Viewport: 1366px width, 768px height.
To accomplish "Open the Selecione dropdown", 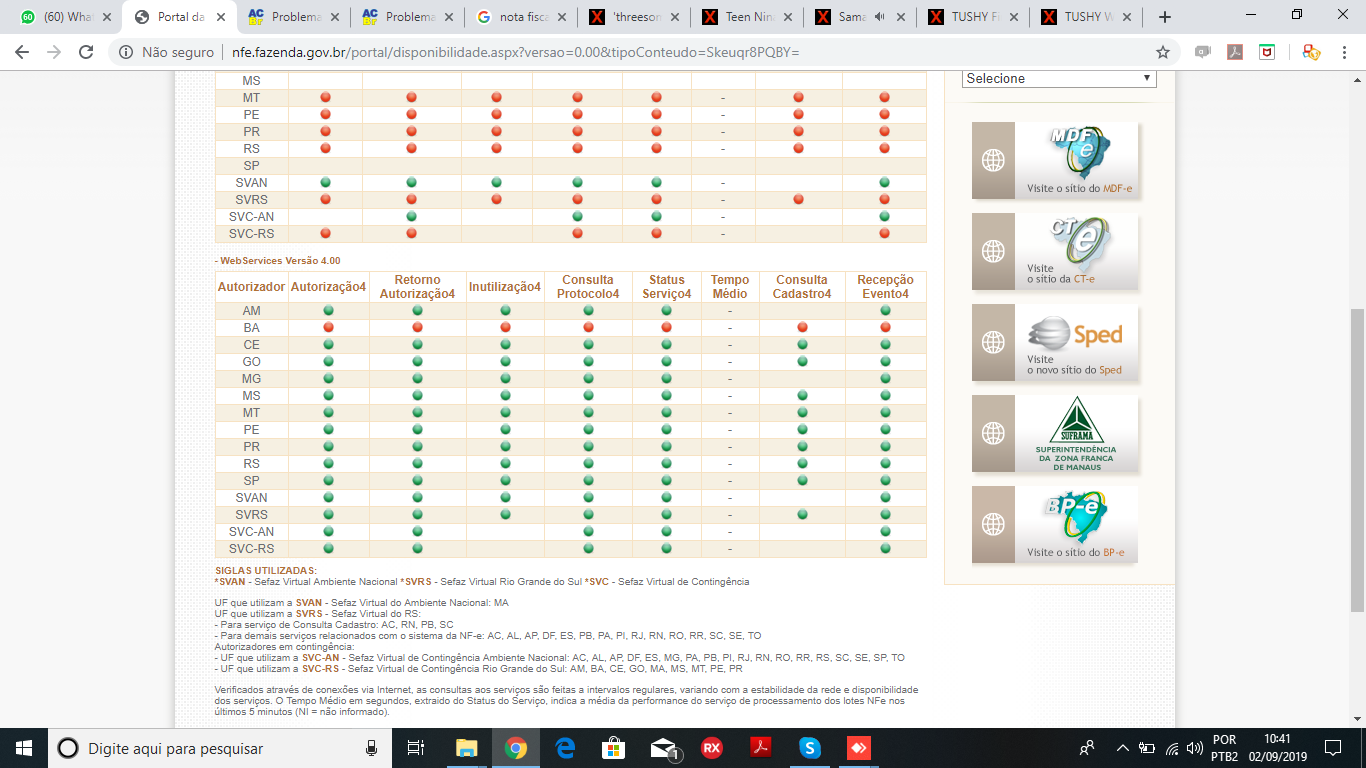I will click(x=1059, y=78).
